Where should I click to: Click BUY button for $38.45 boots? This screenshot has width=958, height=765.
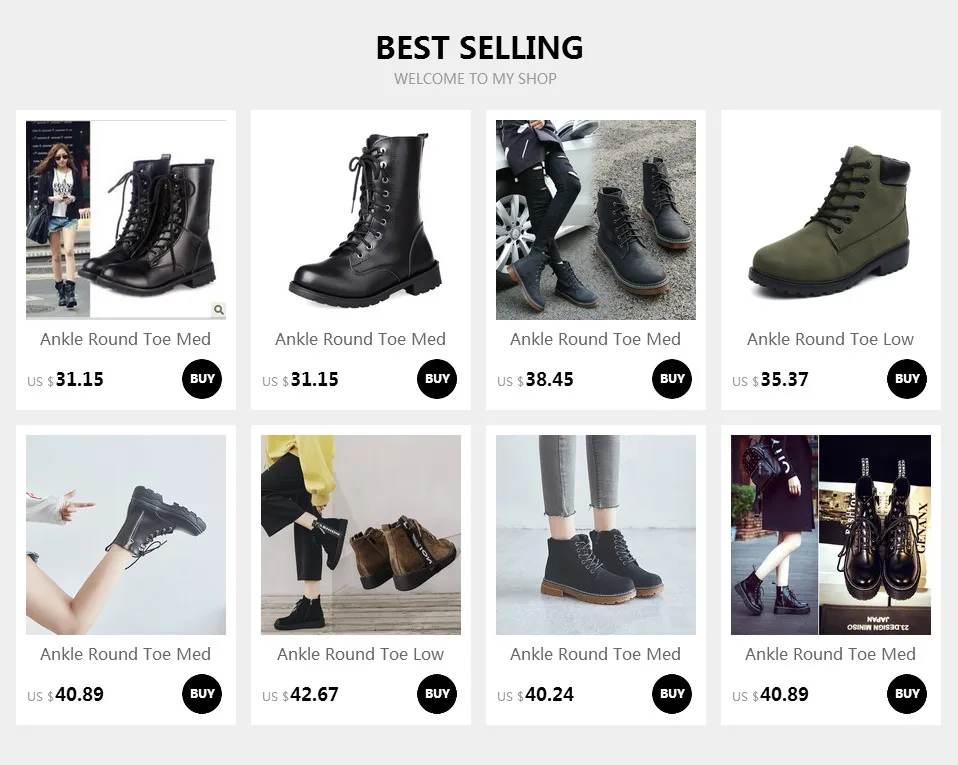672,379
